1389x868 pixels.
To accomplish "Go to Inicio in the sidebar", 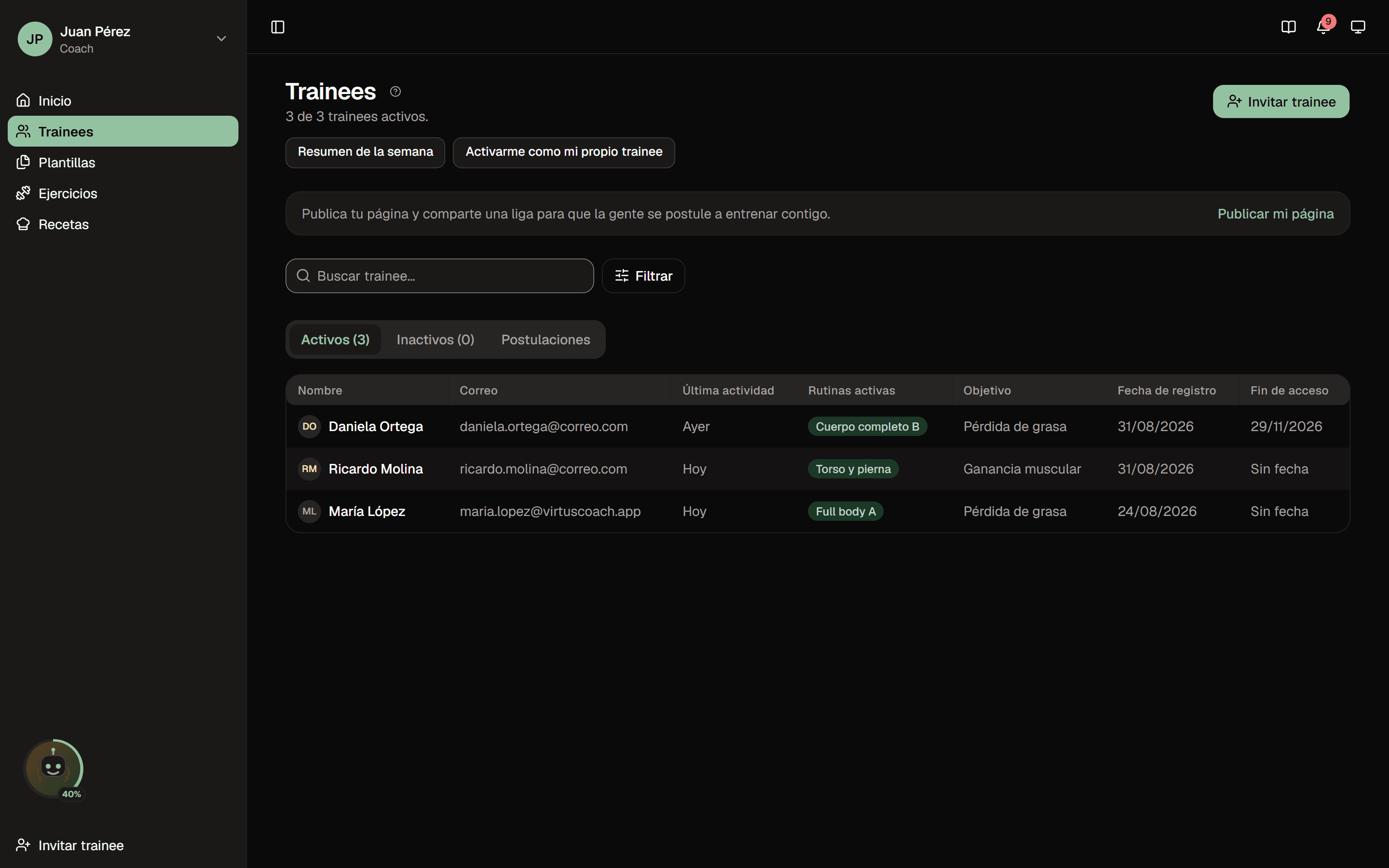I will pos(123,100).
